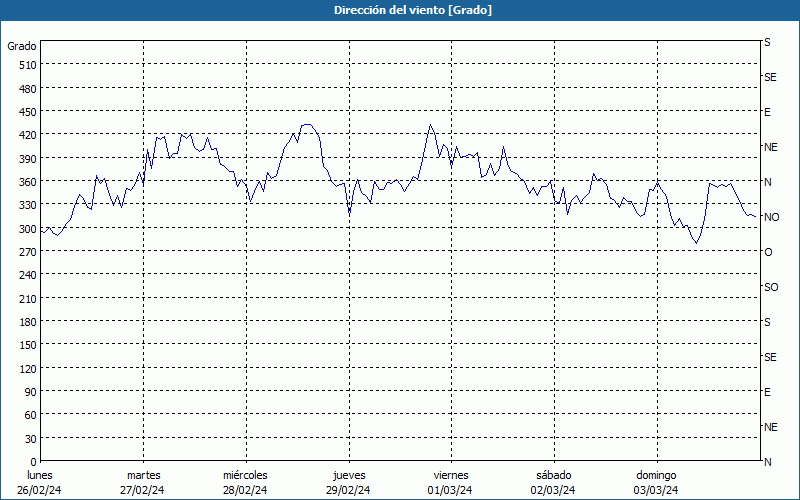
Task: Click the chart title "Dirección del viento [Grado]"
Action: click(x=413, y=10)
